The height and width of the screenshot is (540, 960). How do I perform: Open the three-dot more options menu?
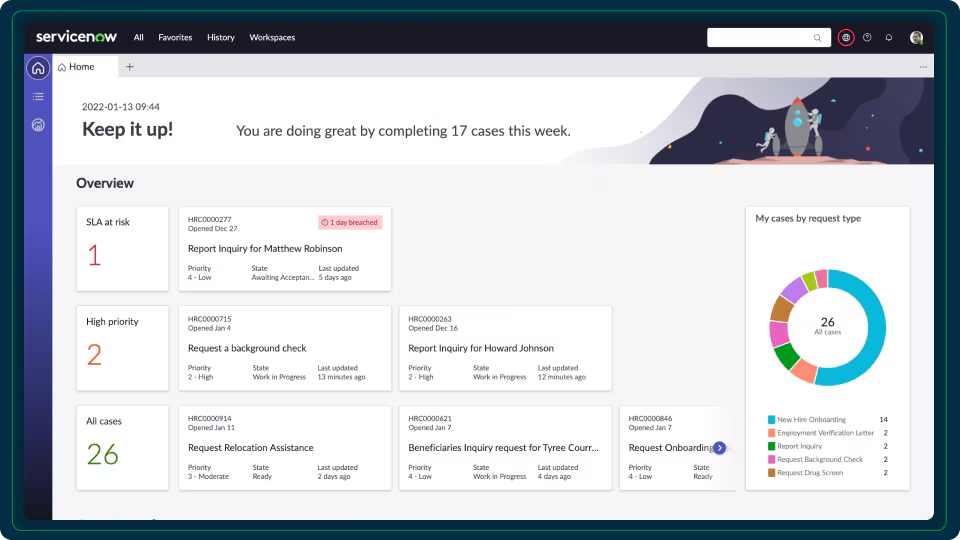click(x=923, y=67)
